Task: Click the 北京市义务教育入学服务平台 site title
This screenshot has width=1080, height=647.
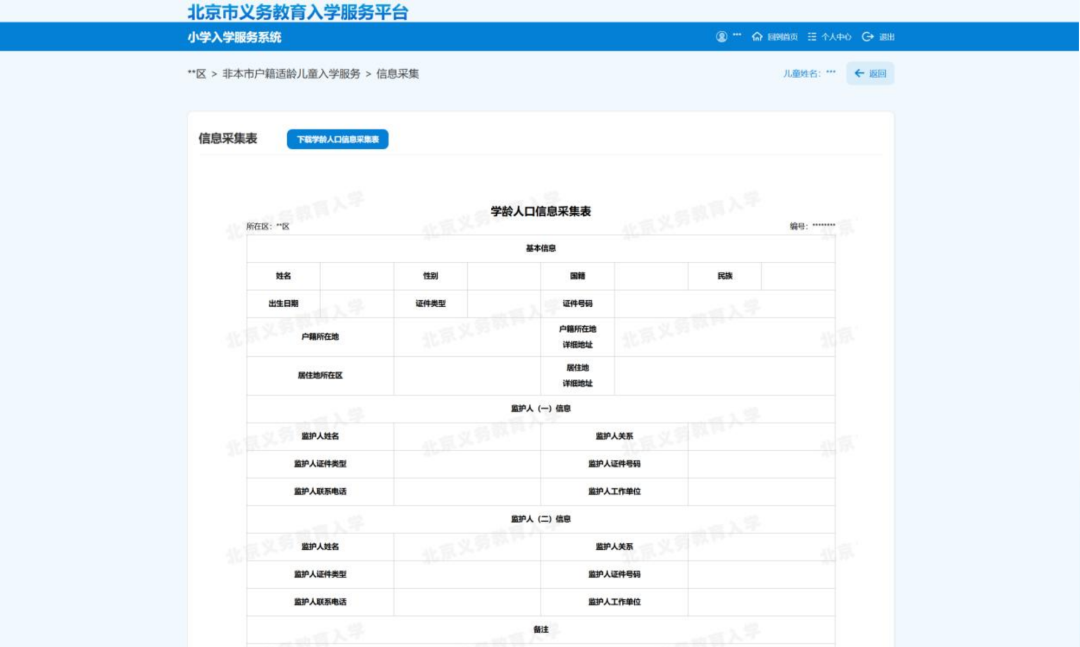Action: tap(298, 12)
